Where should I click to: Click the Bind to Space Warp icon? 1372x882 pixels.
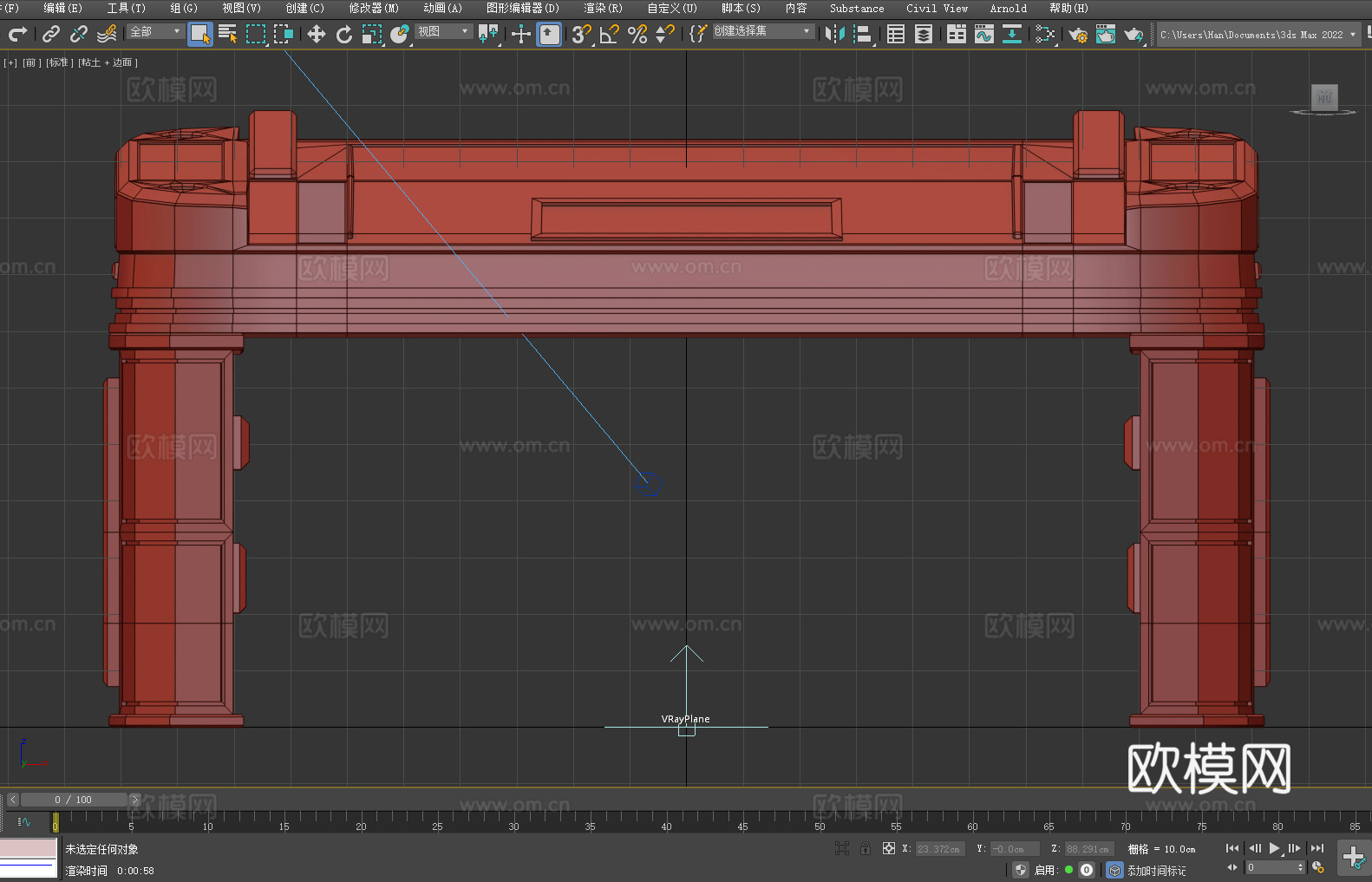coord(107,34)
